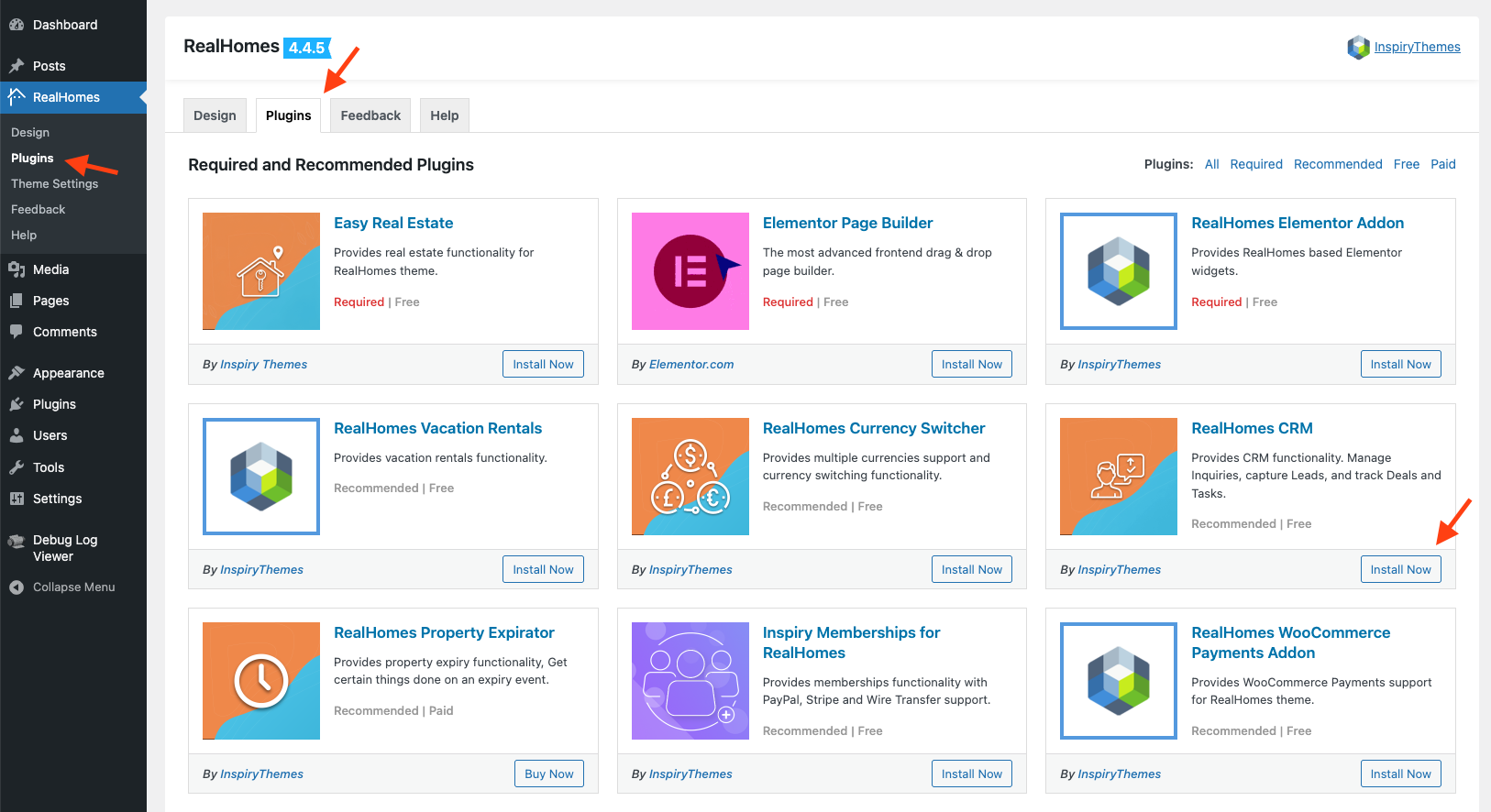The width and height of the screenshot is (1491, 812).
Task: Click the Posts pushpin icon
Action: (17, 66)
